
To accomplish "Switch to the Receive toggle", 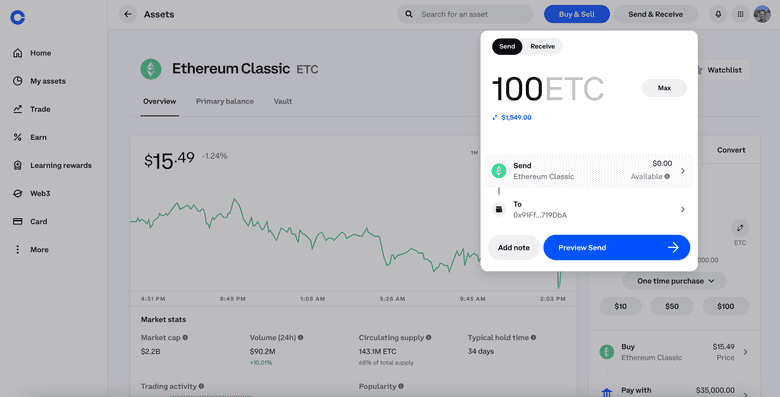I will pyautogui.click(x=542, y=46).
